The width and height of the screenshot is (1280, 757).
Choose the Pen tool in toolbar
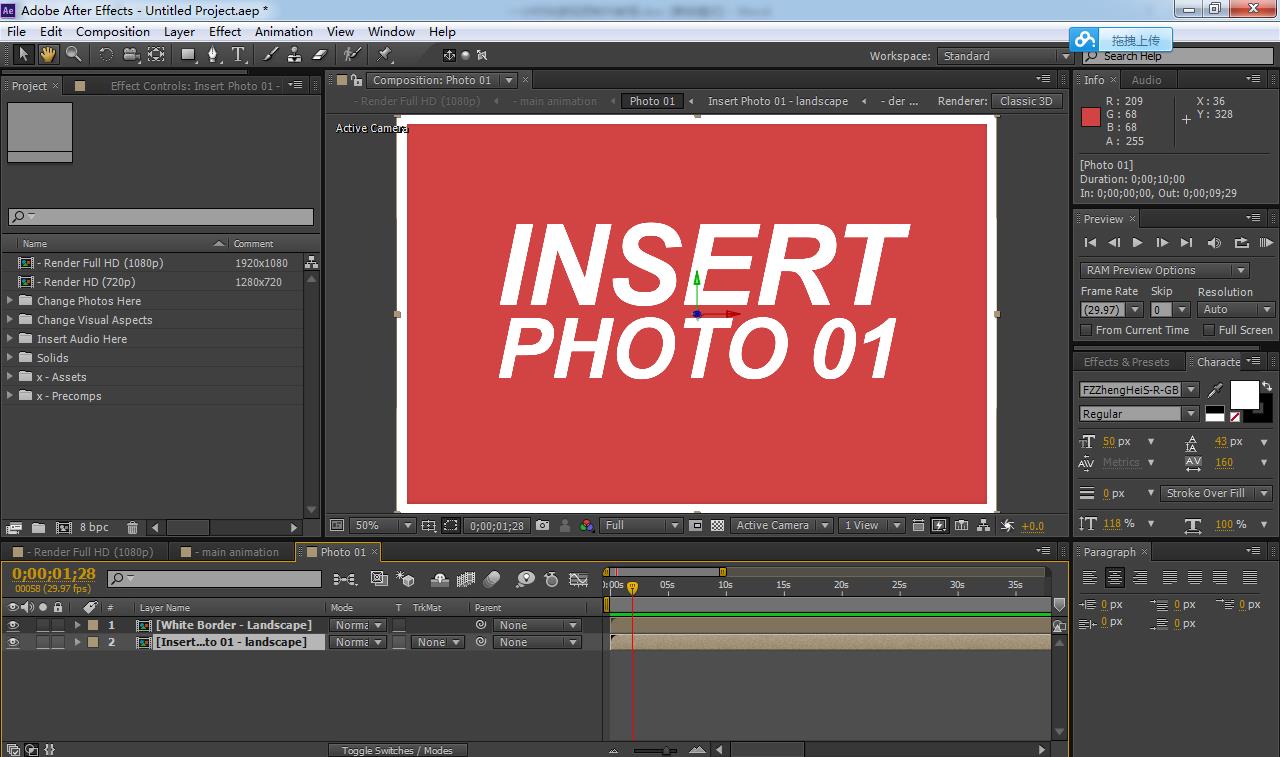click(212, 55)
